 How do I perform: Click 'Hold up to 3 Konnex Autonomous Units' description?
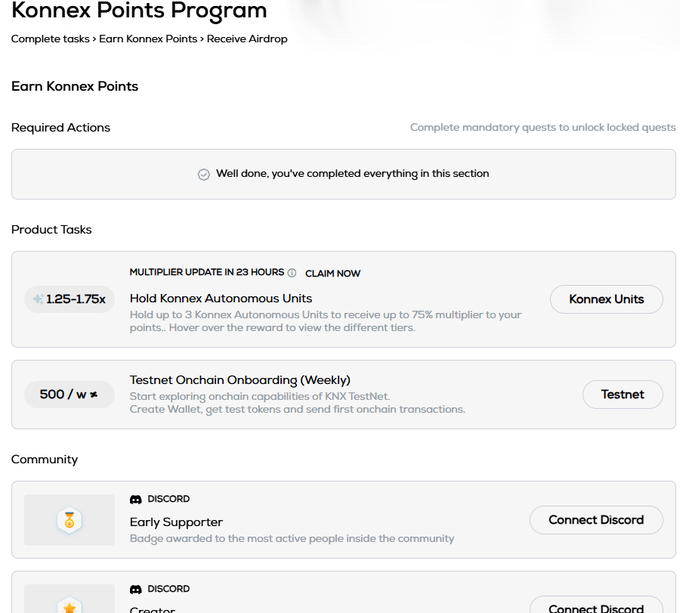[325, 321]
